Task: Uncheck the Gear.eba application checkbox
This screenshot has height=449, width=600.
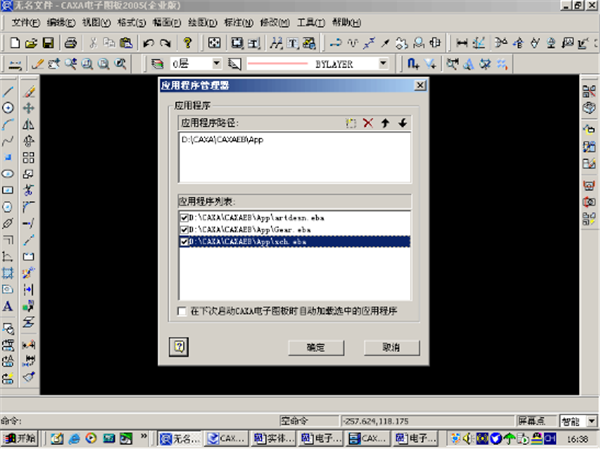Action: pyautogui.click(x=186, y=229)
